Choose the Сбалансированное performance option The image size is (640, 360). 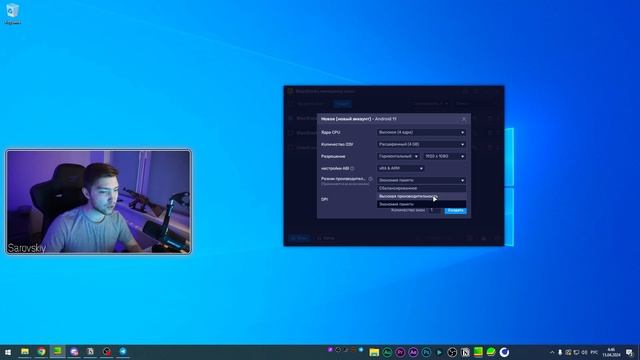point(421,188)
